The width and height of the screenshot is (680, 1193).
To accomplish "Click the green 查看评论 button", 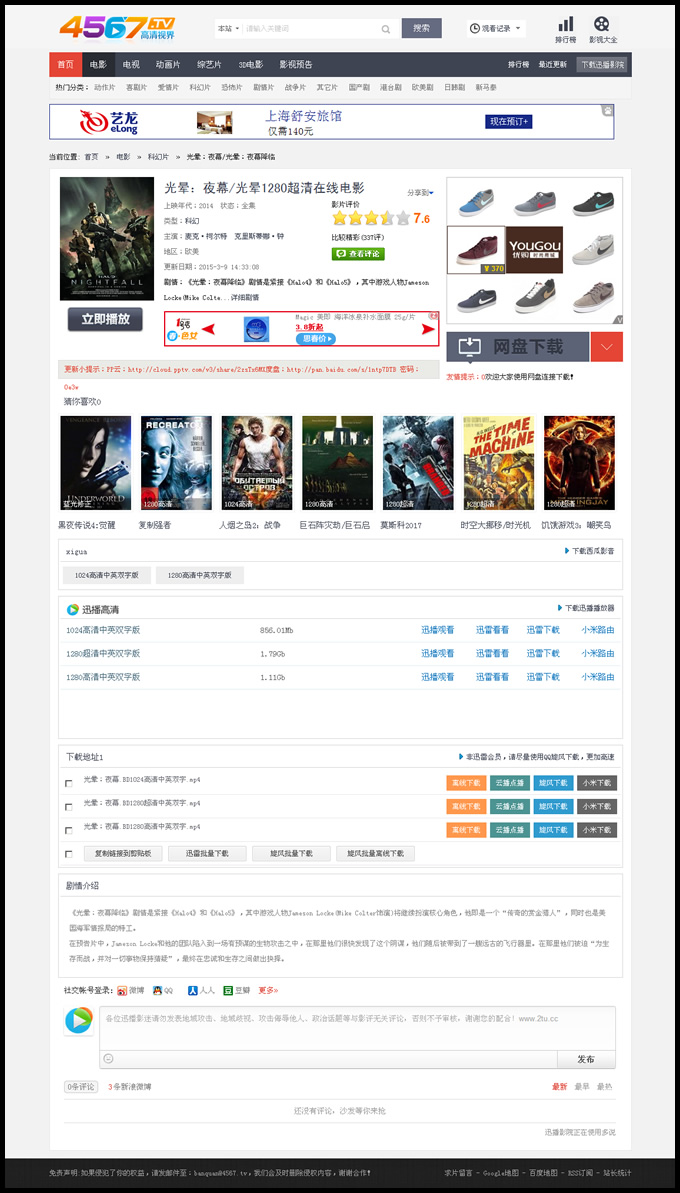I will pyautogui.click(x=357, y=254).
